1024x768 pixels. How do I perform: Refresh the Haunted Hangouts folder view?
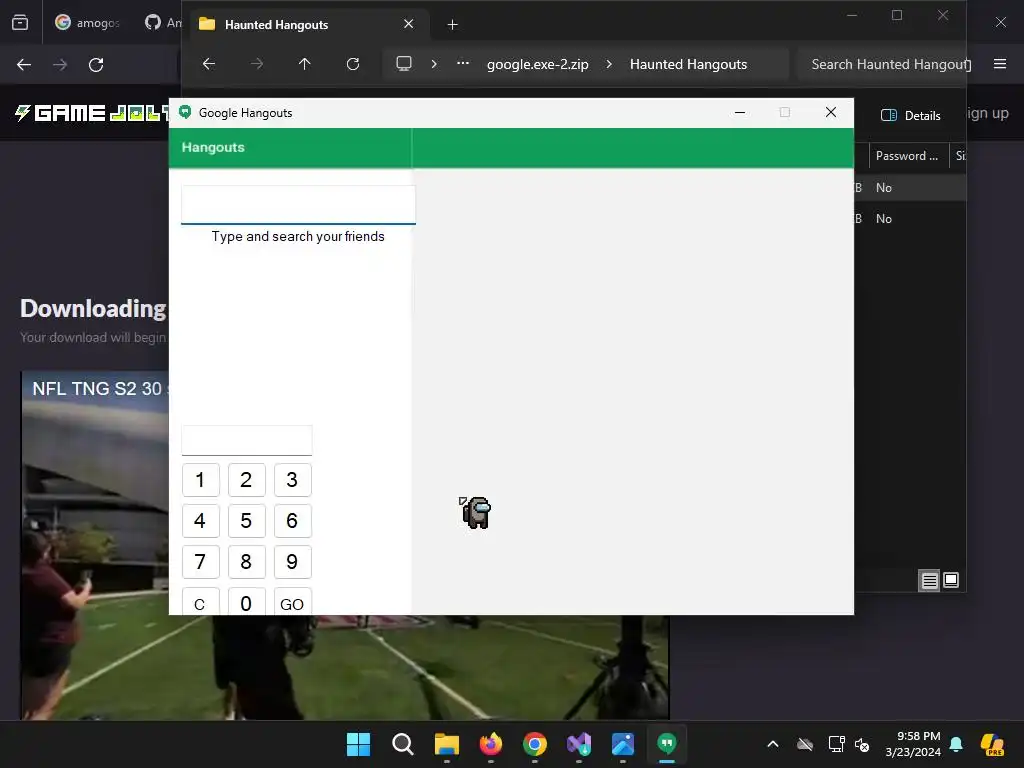[x=353, y=64]
